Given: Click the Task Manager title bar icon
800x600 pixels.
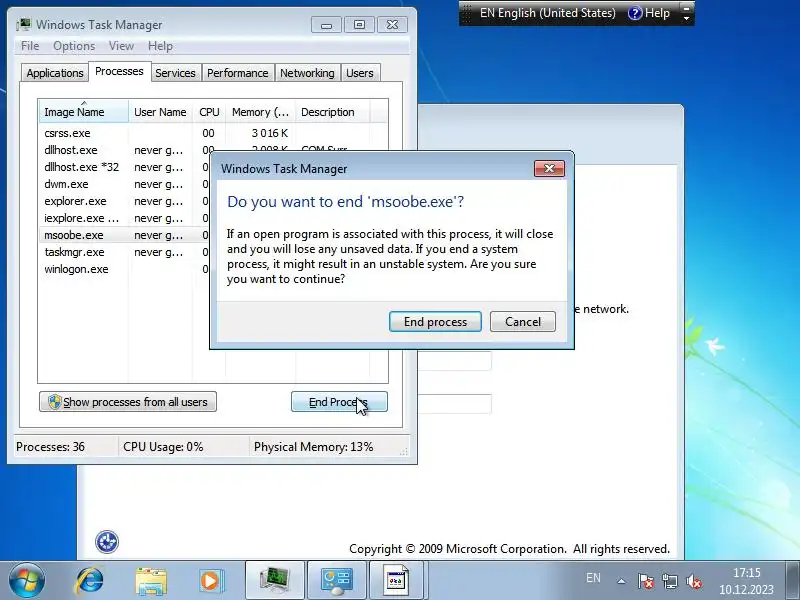Looking at the screenshot, I should pyautogui.click(x=23, y=24).
